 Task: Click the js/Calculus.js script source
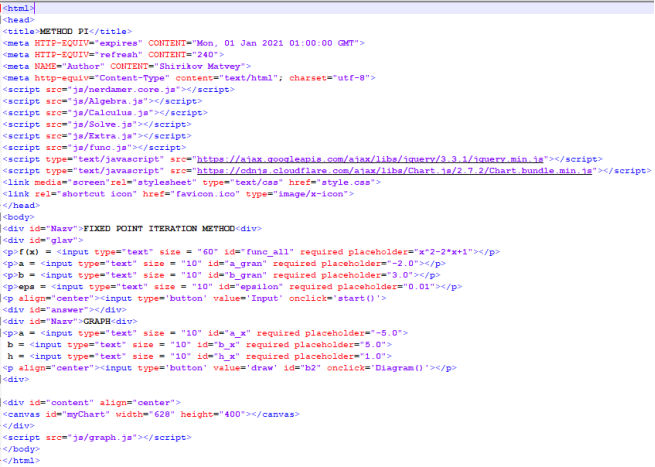tap(112, 113)
